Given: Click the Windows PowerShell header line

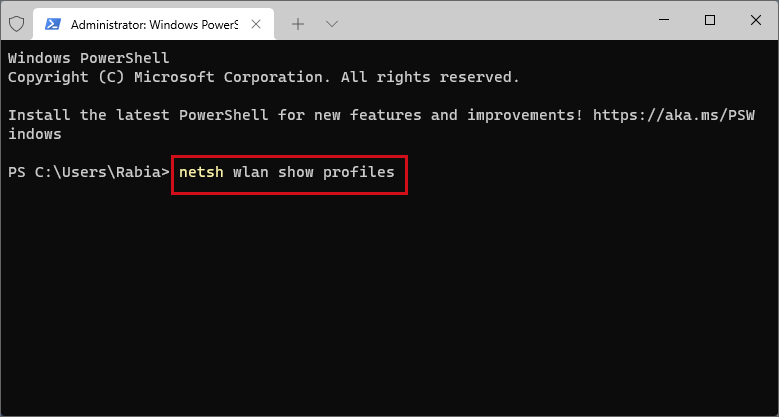Looking at the screenshot, I should coord(89,59).
